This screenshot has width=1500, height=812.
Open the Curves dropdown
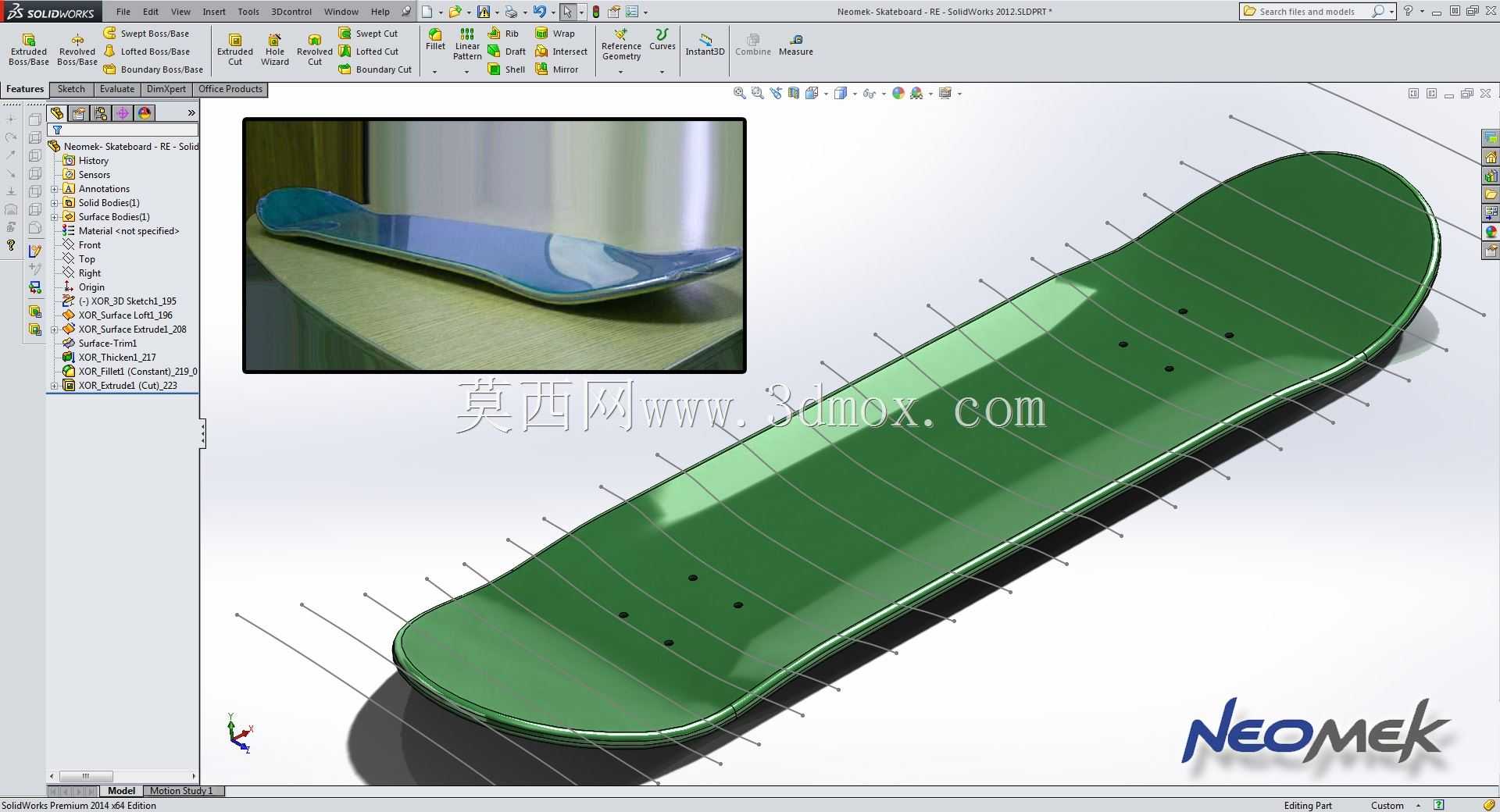click(x=662, y=72)
